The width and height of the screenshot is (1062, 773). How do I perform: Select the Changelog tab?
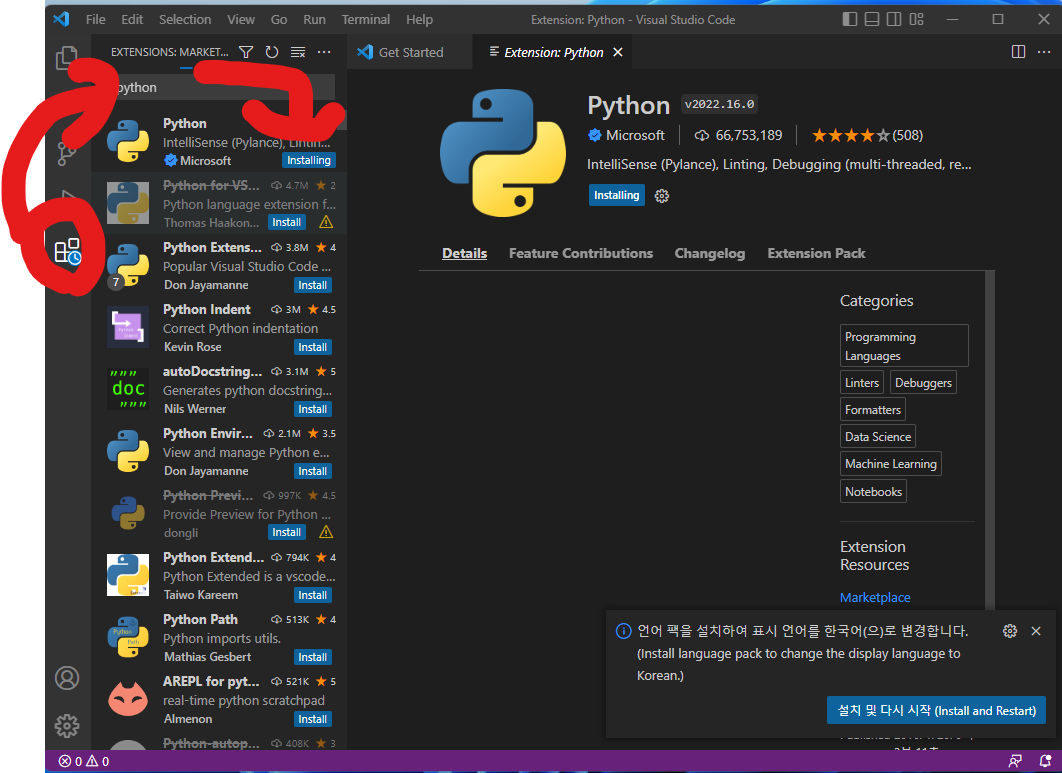[710, 253]
